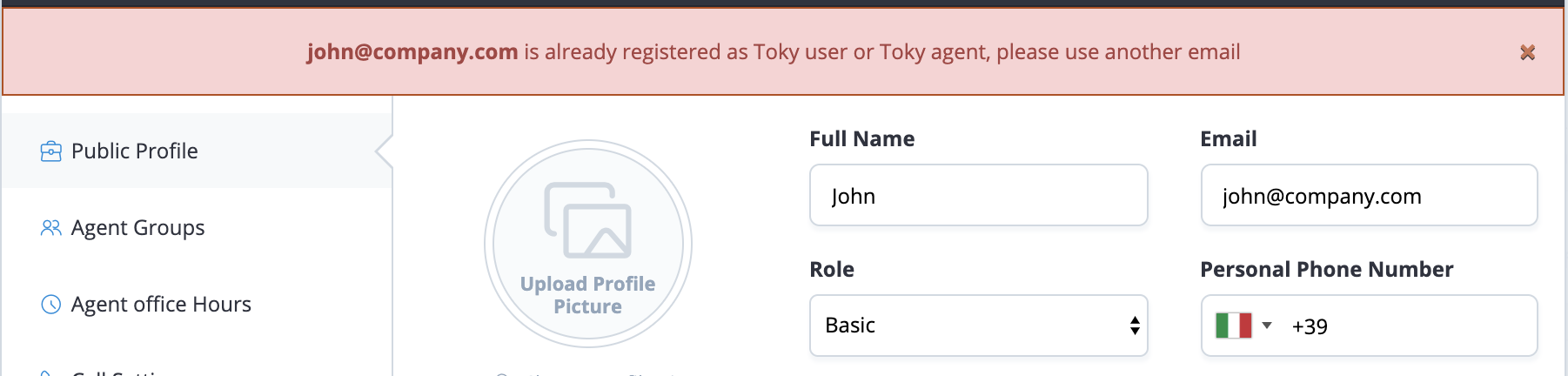Open the country code dropdown arrow
The height and width of the screenshot is (376, 1568).
pyautogui.click(x=1267, y=326)
